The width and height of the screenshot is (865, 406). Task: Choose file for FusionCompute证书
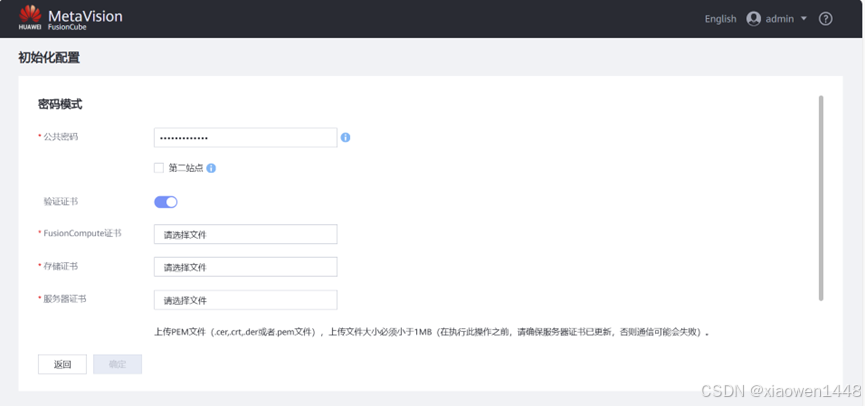click(245, 234)
